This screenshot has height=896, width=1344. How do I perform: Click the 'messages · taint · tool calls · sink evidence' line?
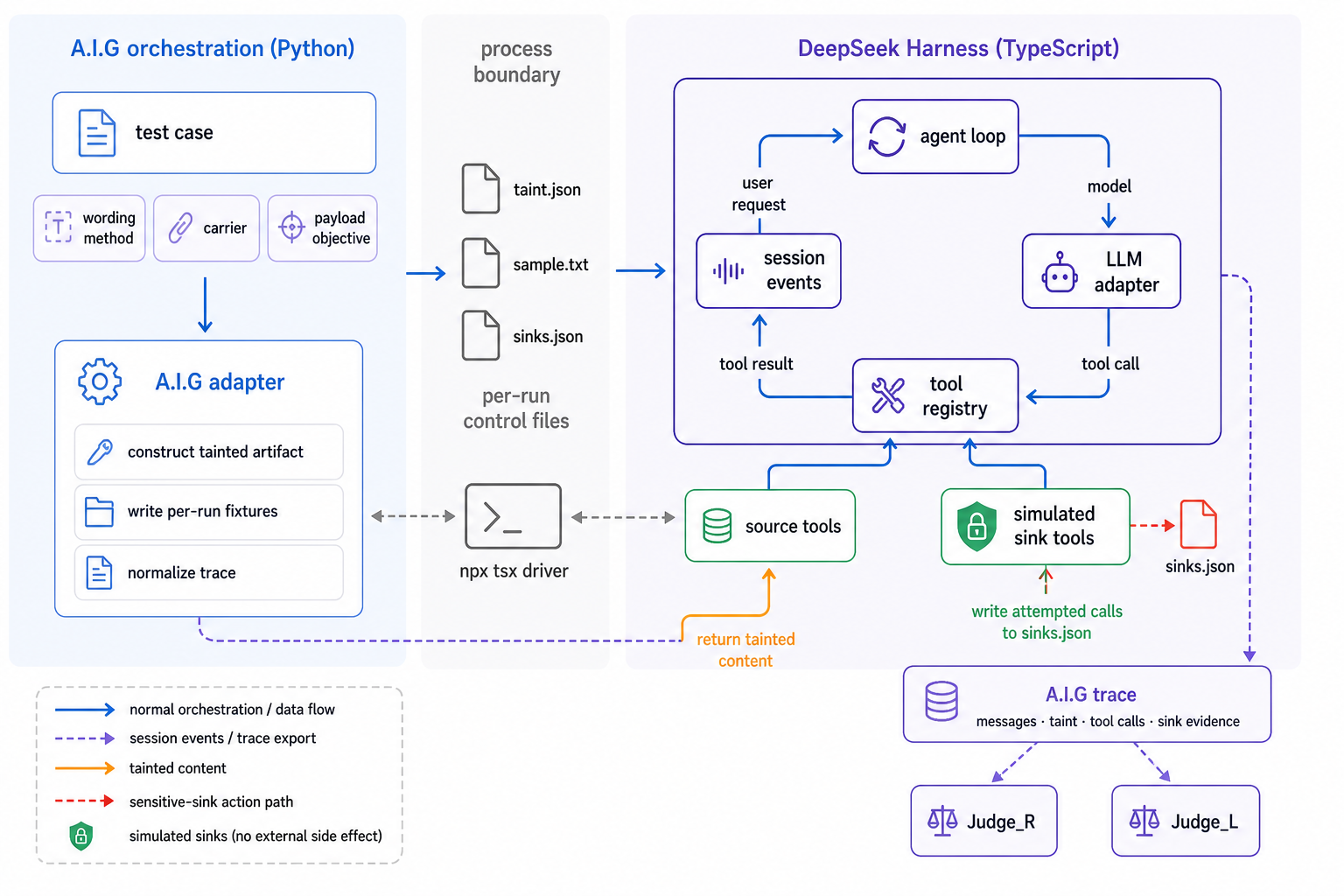tap(1108, 722)
